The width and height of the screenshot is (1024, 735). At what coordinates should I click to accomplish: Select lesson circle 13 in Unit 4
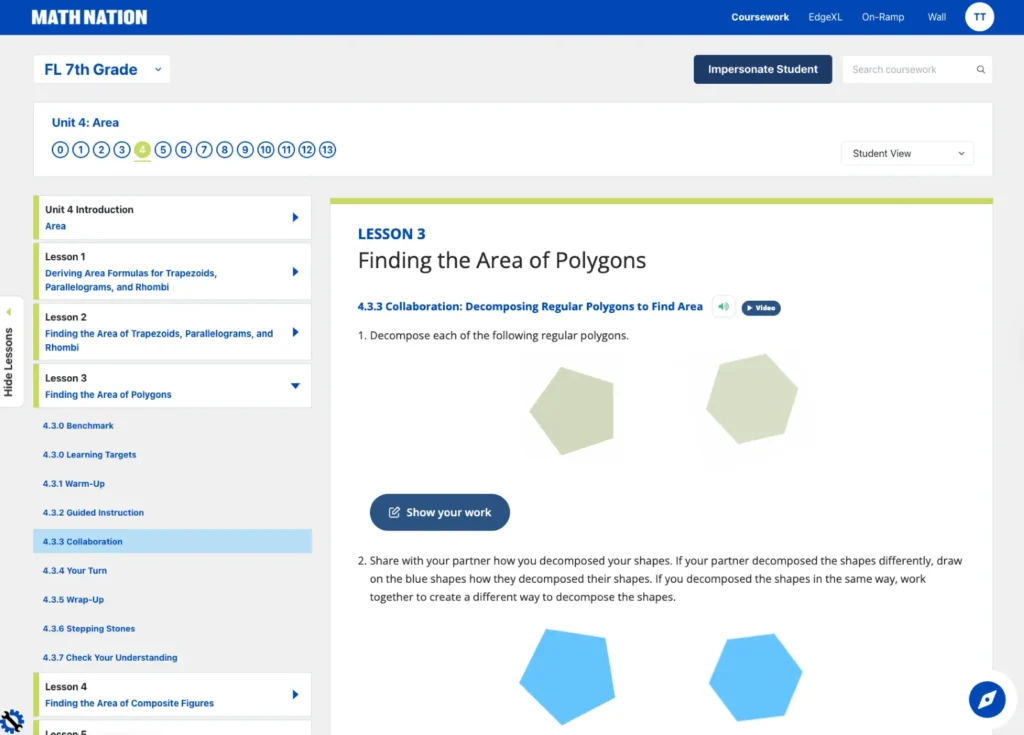click(x=327, y=150)
